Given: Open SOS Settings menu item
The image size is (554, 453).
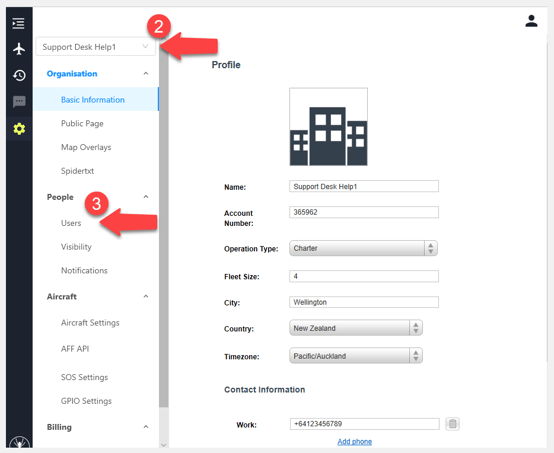Looking at the screenshot, I should click(84, 377).
